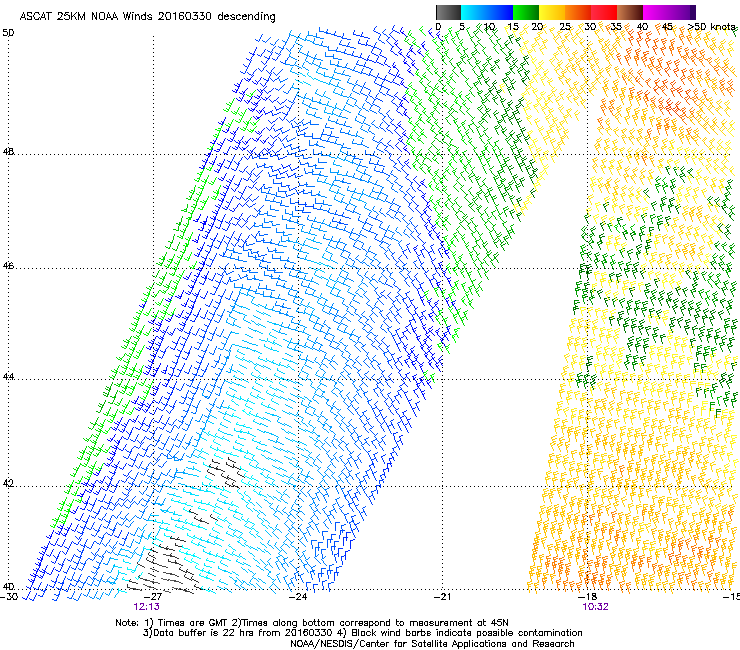Click the gray 0-5 knots color segment
Viewport: 740px width, 650px height.
(x=448, y=12)
